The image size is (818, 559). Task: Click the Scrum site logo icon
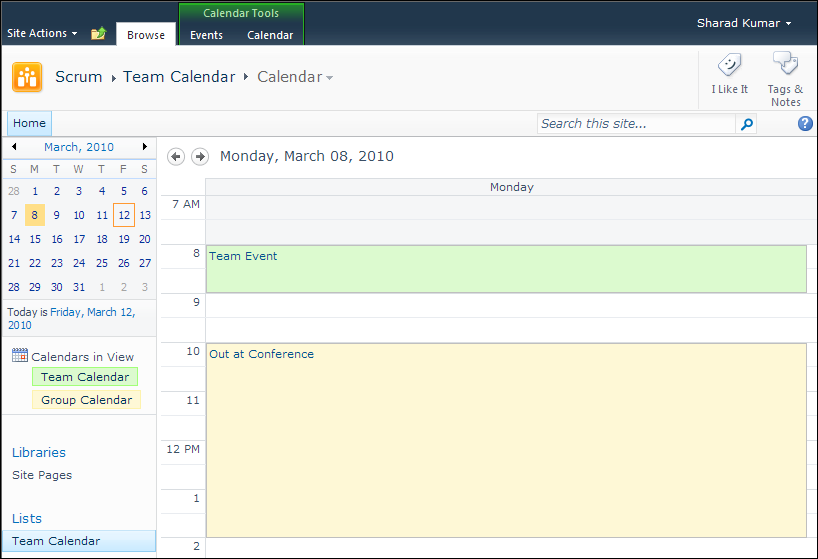[x=27, y=77]
